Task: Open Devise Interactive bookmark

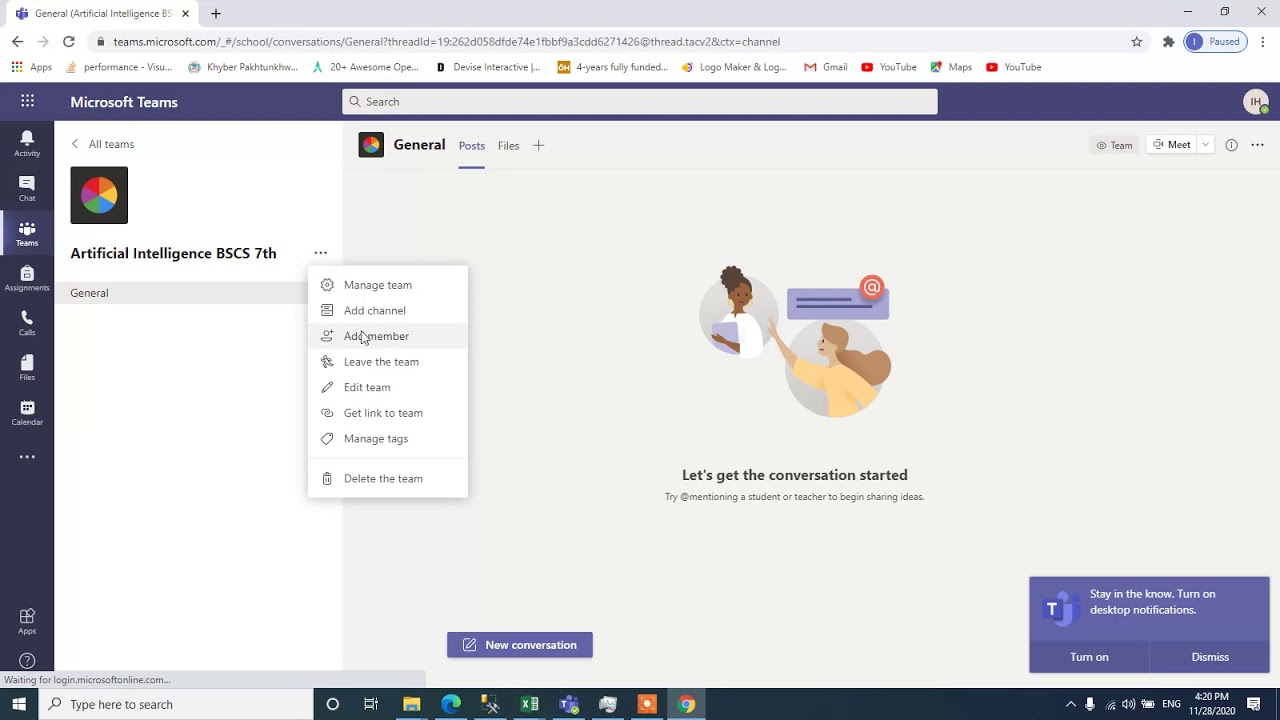Action: click(x=488, y=67)
